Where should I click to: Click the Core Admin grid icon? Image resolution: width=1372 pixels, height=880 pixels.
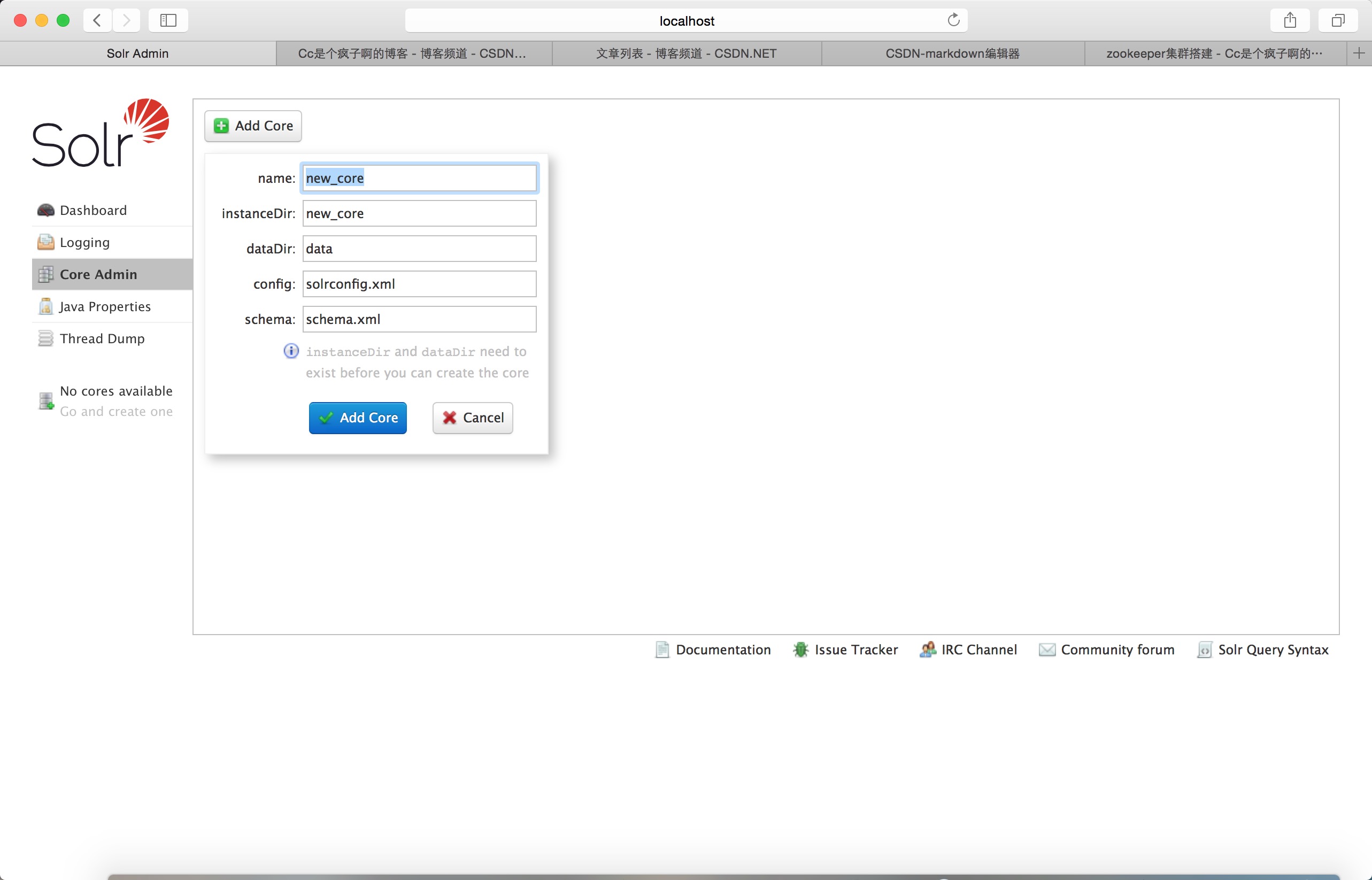pos(45,274)
